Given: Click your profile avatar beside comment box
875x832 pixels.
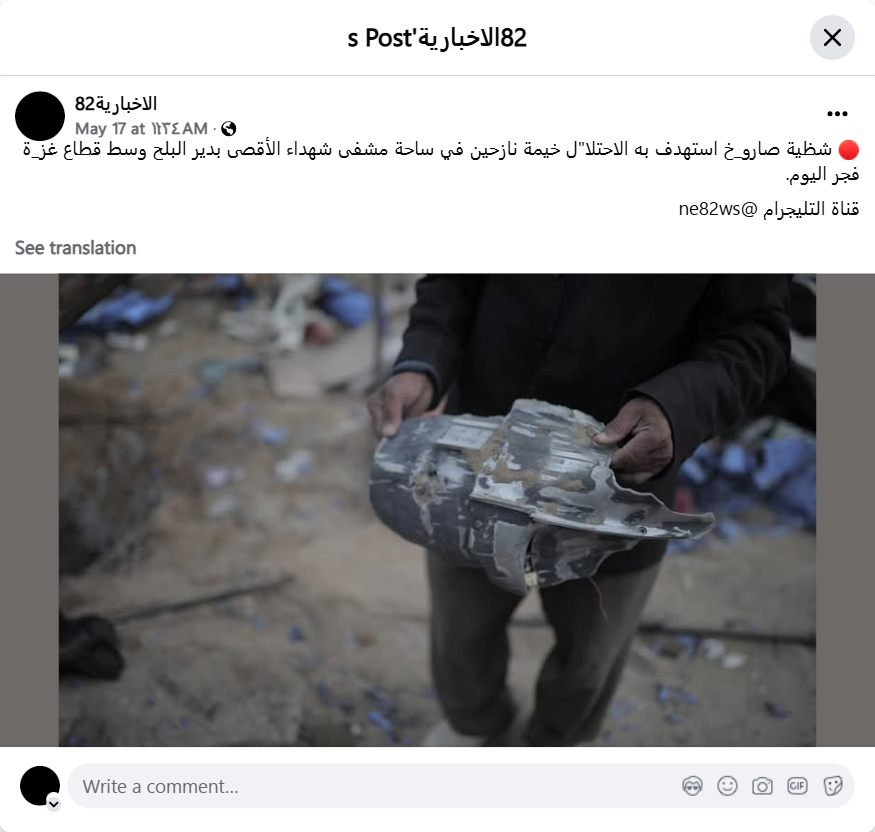Looking at the screenshot, I should click(x=40, y=786).
